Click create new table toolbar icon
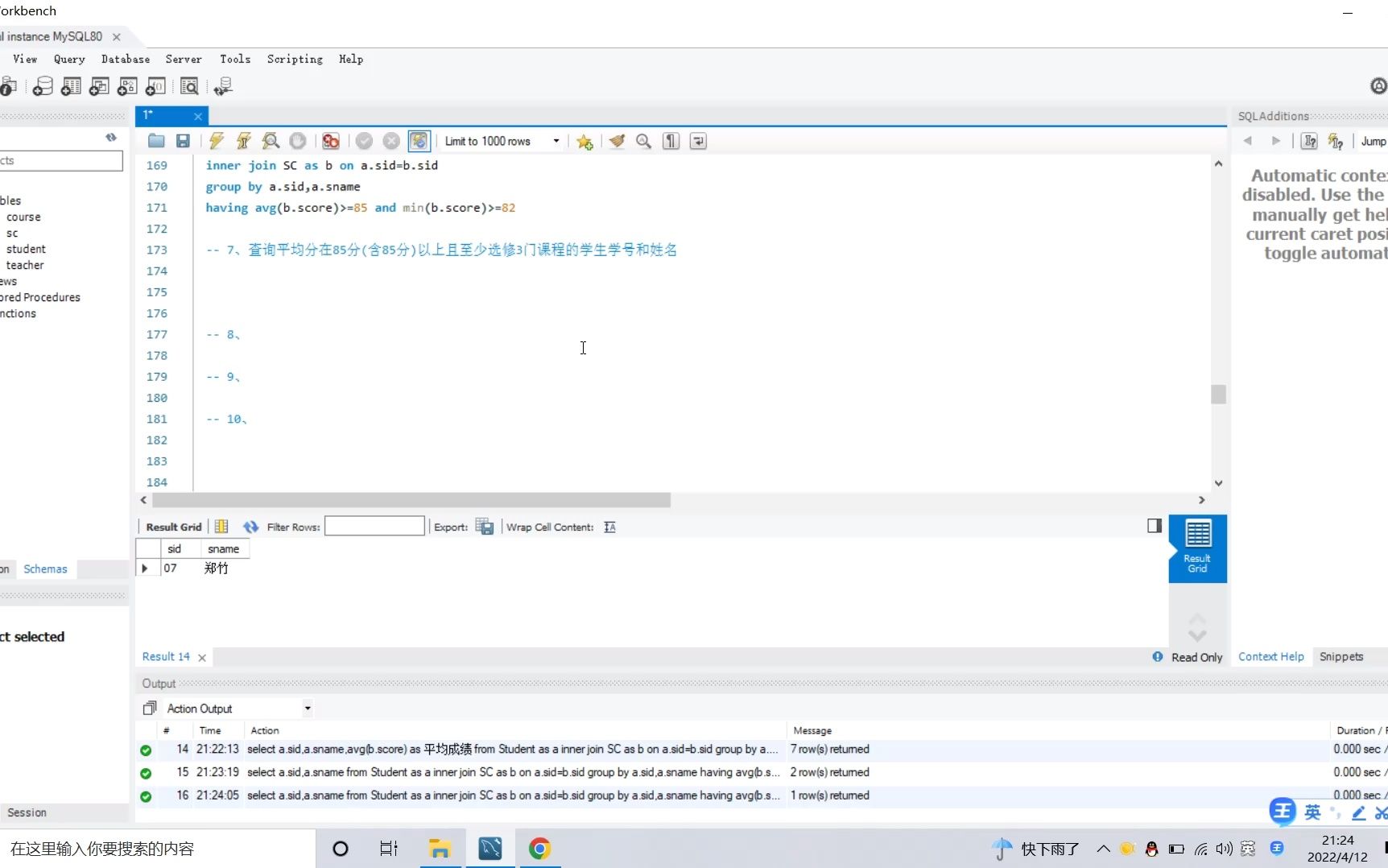1388x868 pixels. point(71,86)
